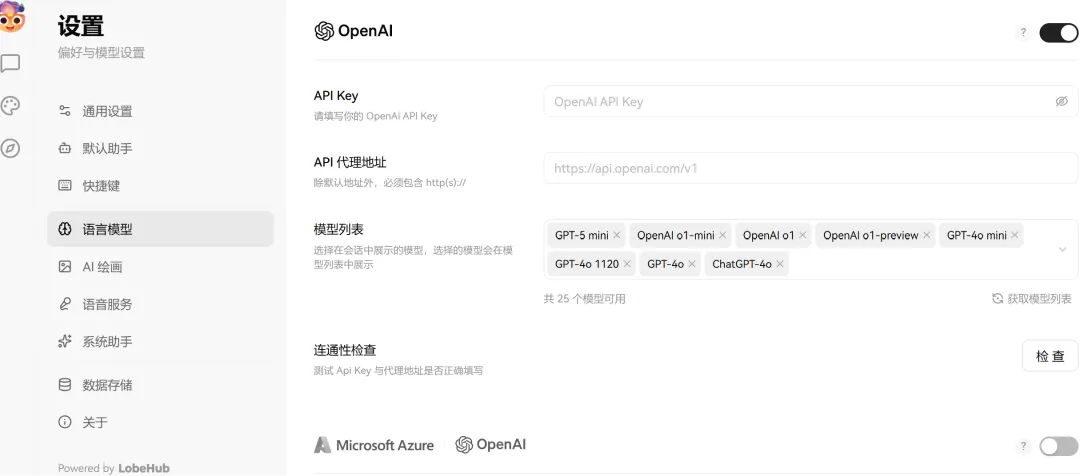
Task: Click the Microsoft Azure logo
Action: point(374,445)
